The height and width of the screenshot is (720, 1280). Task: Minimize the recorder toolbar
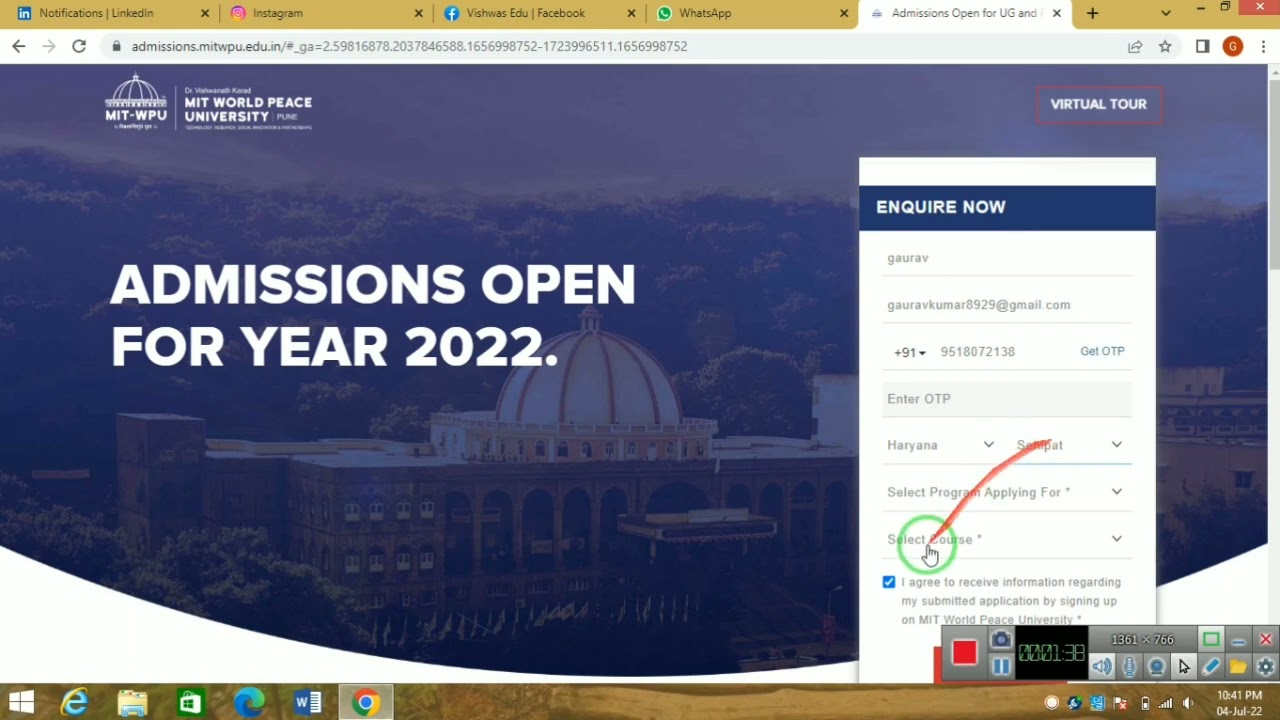[x=1238, y=639]
